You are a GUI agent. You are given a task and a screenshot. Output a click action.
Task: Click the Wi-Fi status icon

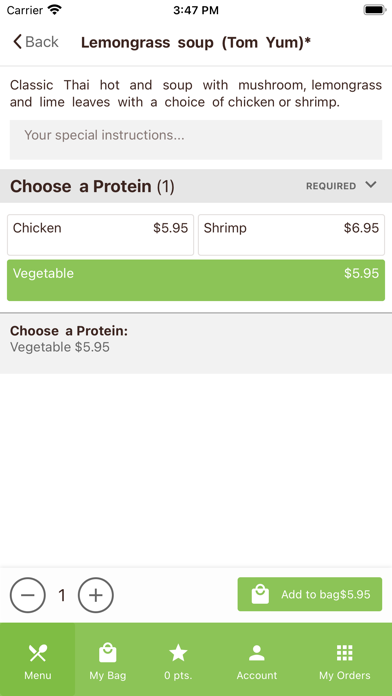point(55,10)
